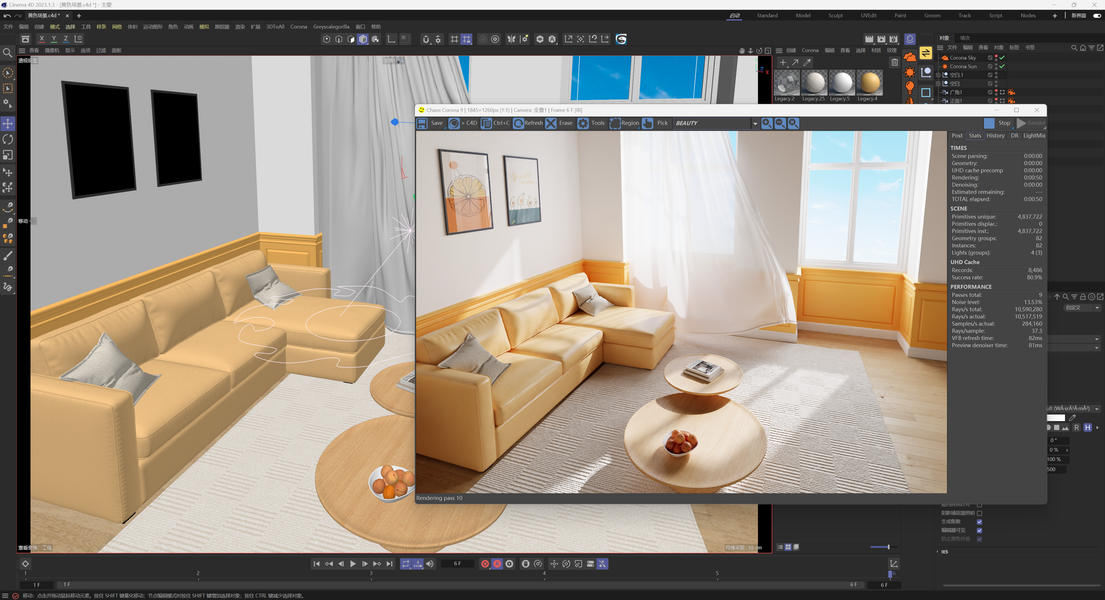Toggle the timeline sound speaker icon
1105x600 pixels.
[430, 564]
